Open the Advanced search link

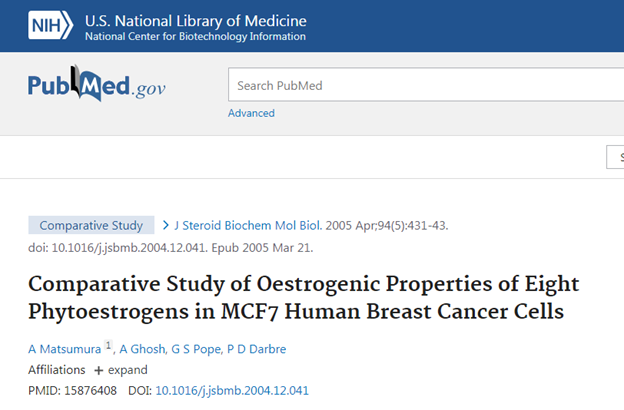[x=251, y=113]
